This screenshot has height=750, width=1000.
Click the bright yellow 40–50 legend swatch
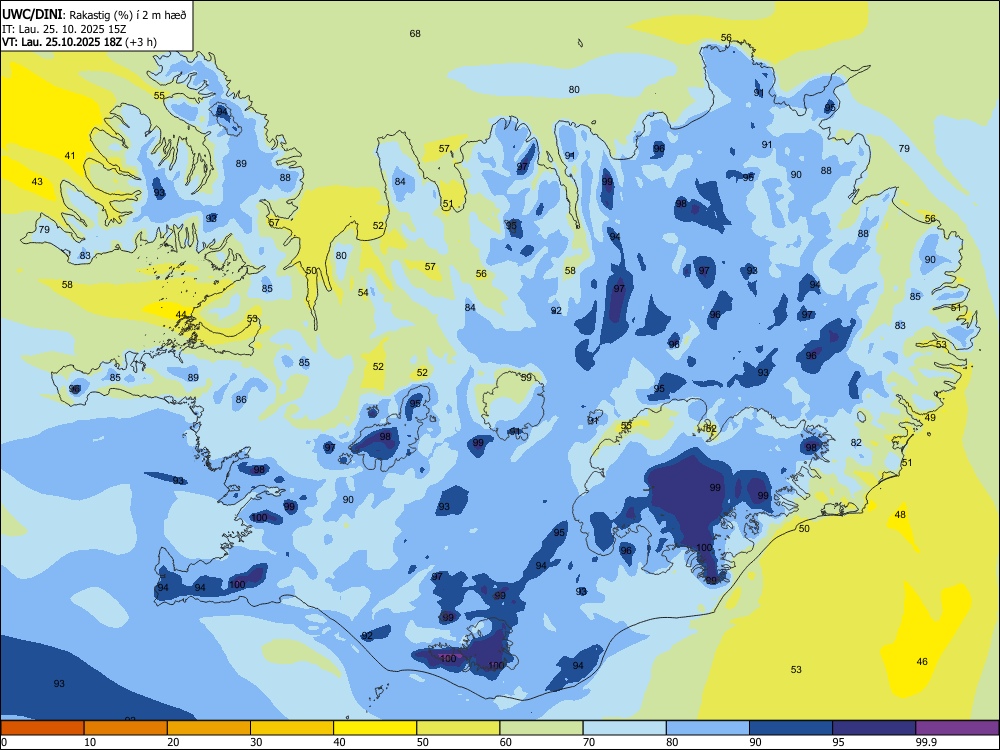point(375,728)
